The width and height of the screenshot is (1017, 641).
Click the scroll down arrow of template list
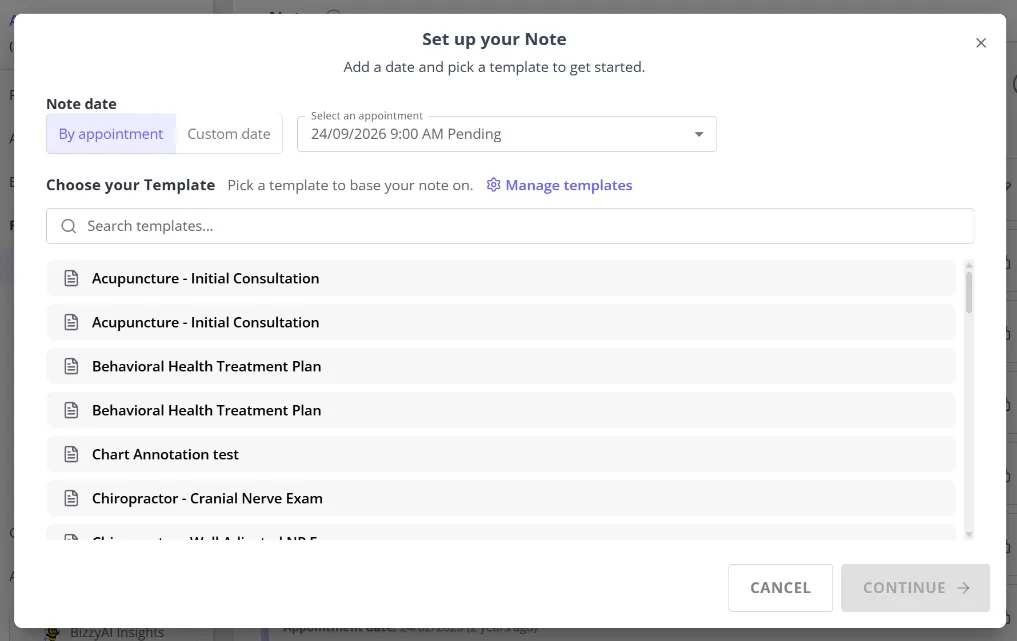coord(969,535)
